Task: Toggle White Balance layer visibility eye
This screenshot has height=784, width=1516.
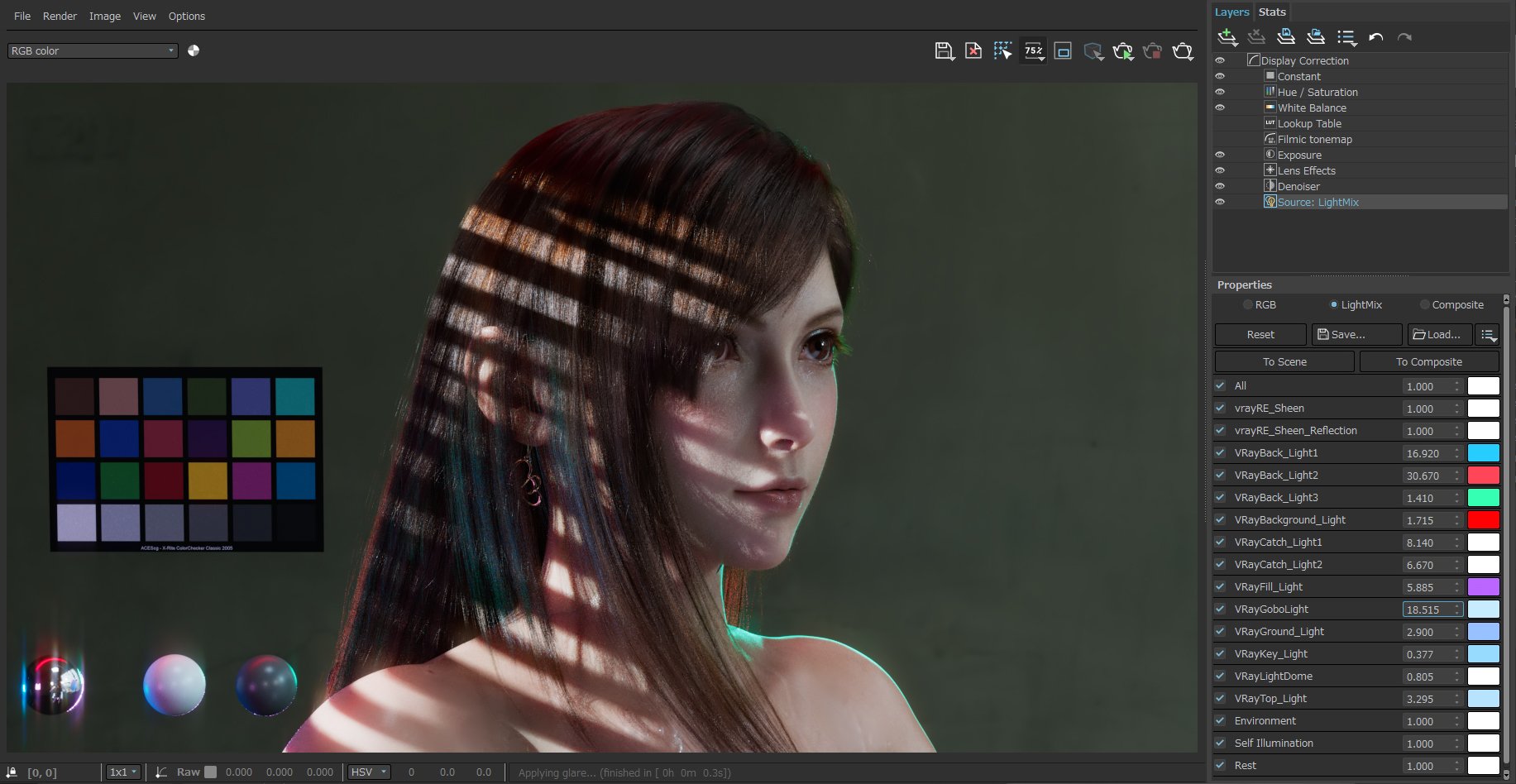Action: coord(1220,108)
